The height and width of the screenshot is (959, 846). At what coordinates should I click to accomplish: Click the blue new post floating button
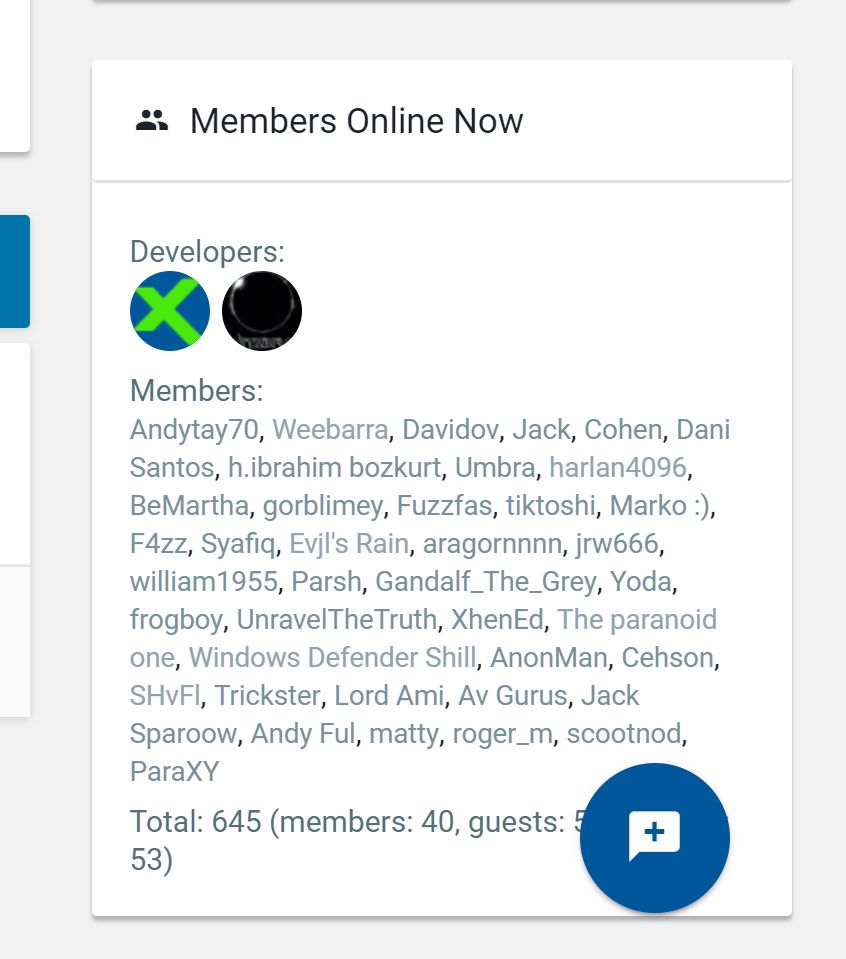click(x=654, y=838)
